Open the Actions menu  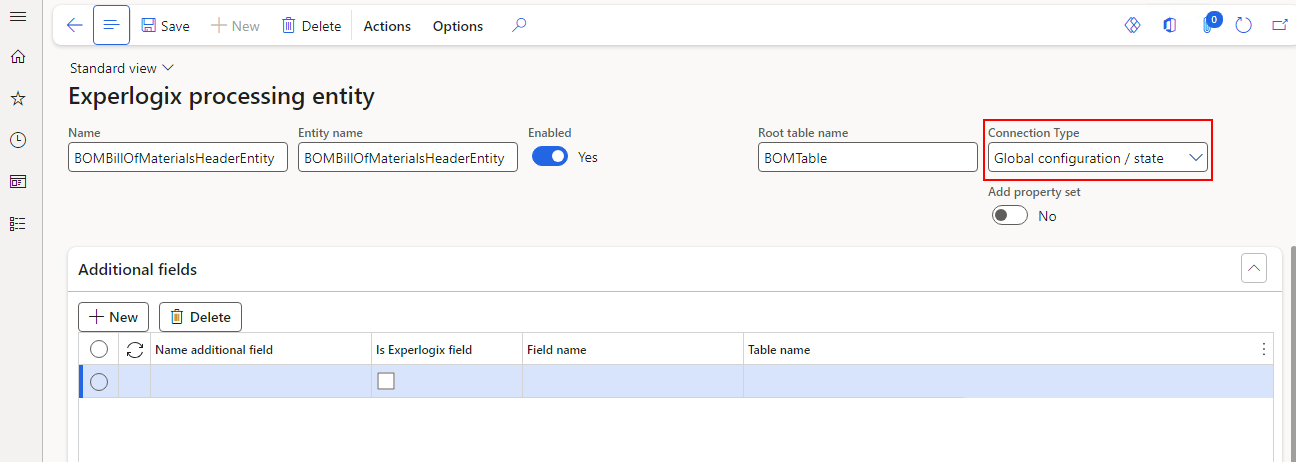[x=387, y=26]
